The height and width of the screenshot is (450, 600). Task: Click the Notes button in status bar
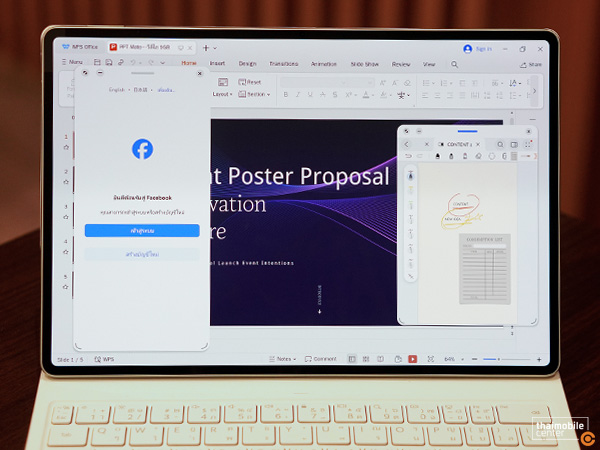pos(282,359)
